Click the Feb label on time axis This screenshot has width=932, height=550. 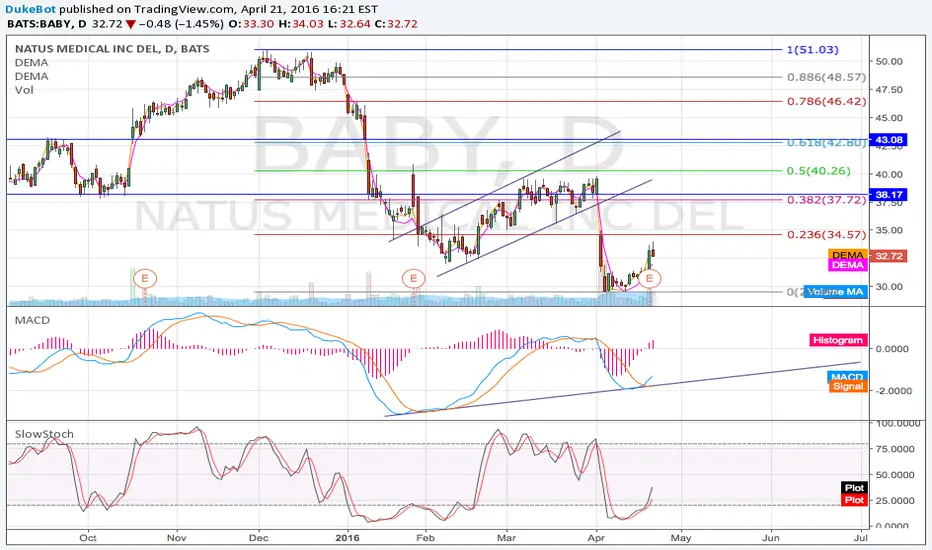[x=426, y=538]
